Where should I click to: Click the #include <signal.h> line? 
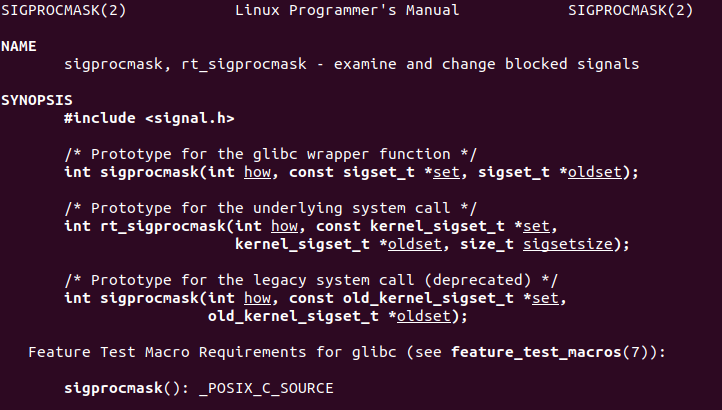click(x=149, y=118)
